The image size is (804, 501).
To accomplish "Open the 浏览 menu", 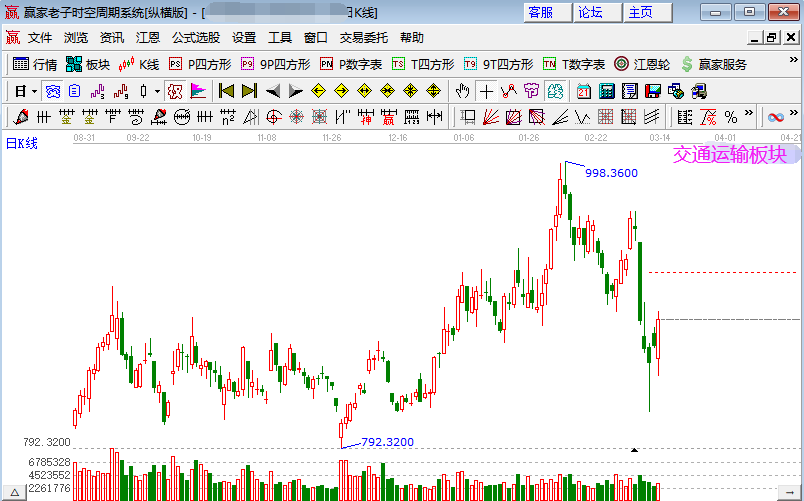I will (x=76, y=37).
